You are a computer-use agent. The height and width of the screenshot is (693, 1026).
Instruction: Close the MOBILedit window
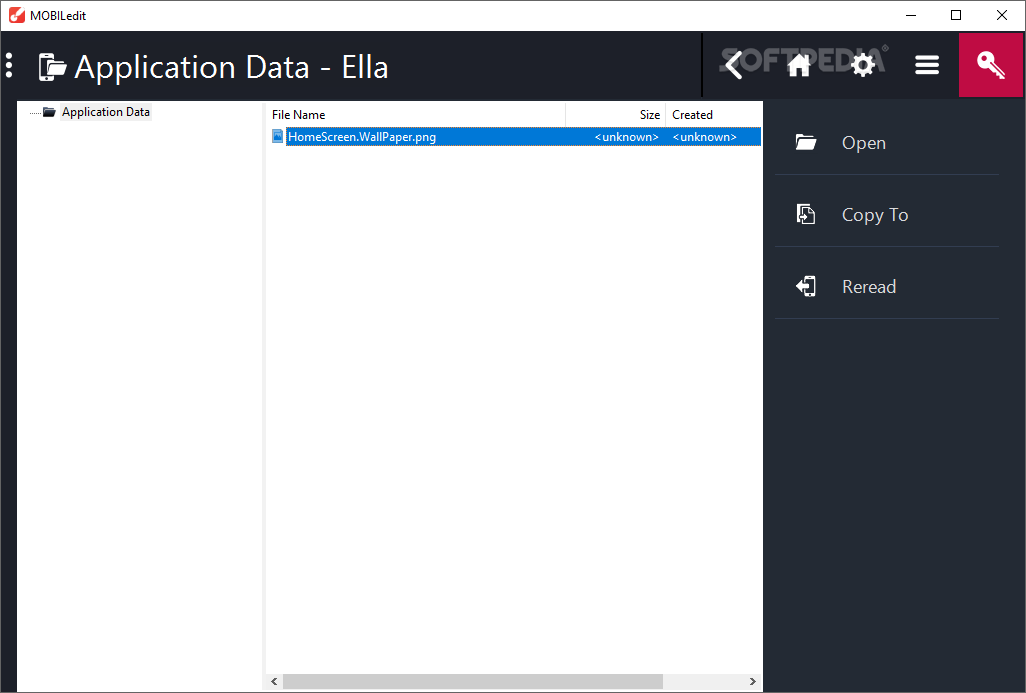click(x=1002, y=15)
